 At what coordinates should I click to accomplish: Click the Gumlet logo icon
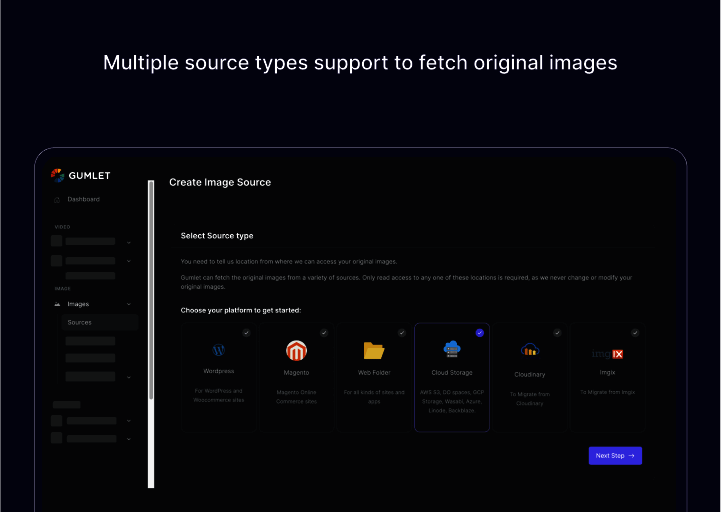click(57, 175)
